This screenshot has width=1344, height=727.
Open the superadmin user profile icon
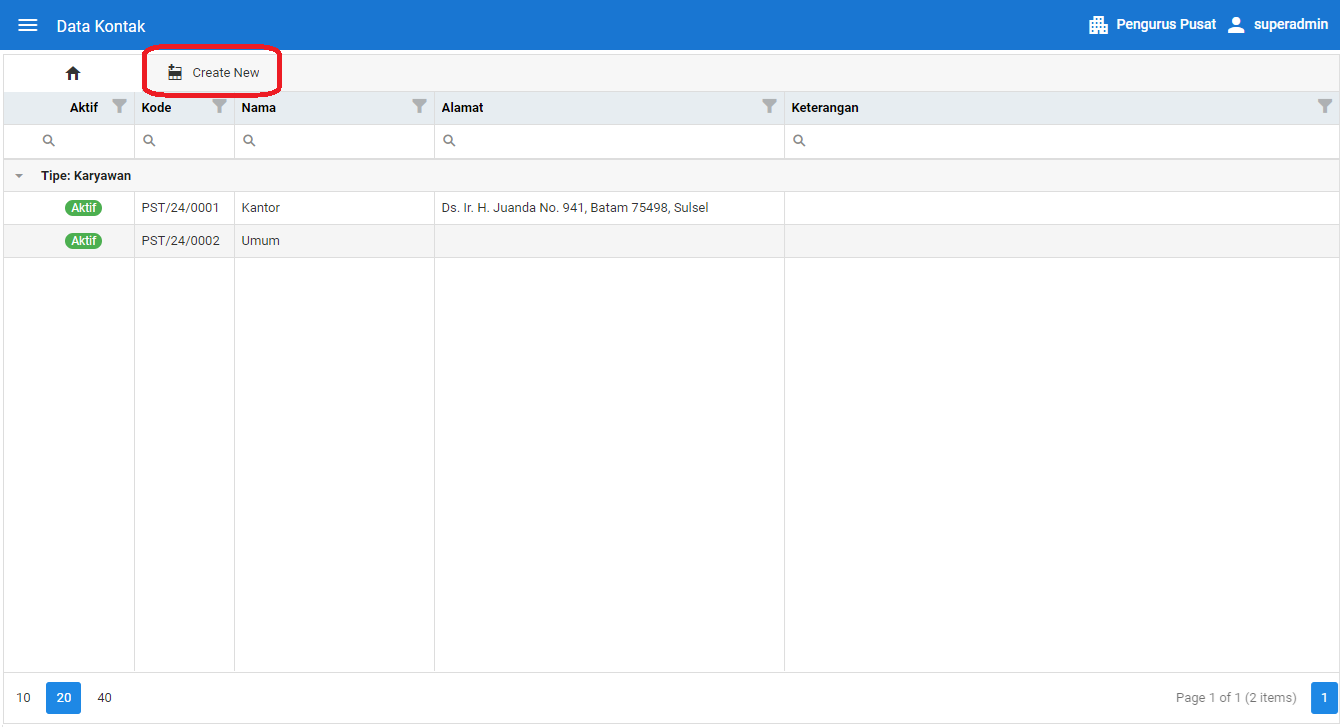[1236, 25]
